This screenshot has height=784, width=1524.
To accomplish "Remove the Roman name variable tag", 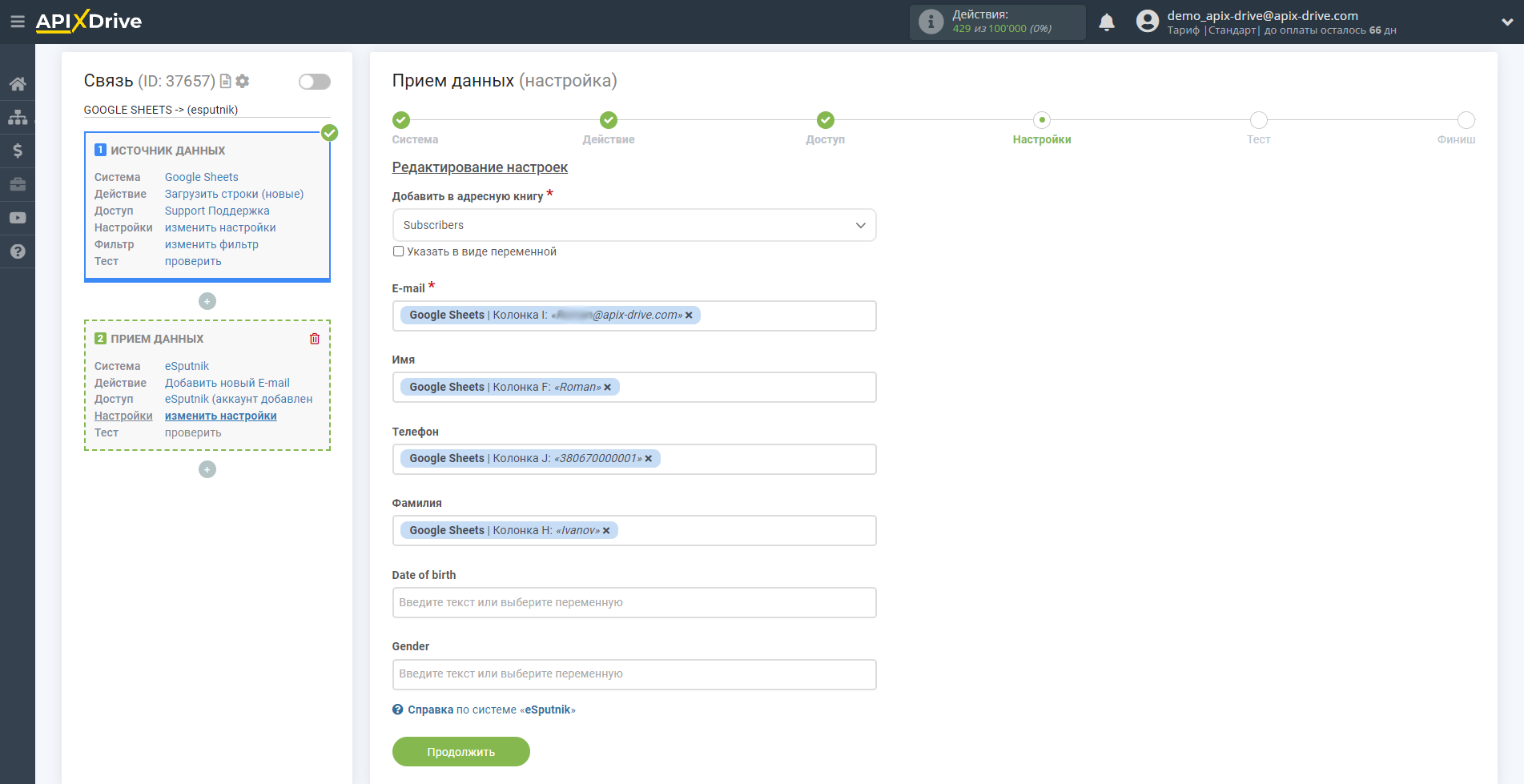I will tap(607, 388).
